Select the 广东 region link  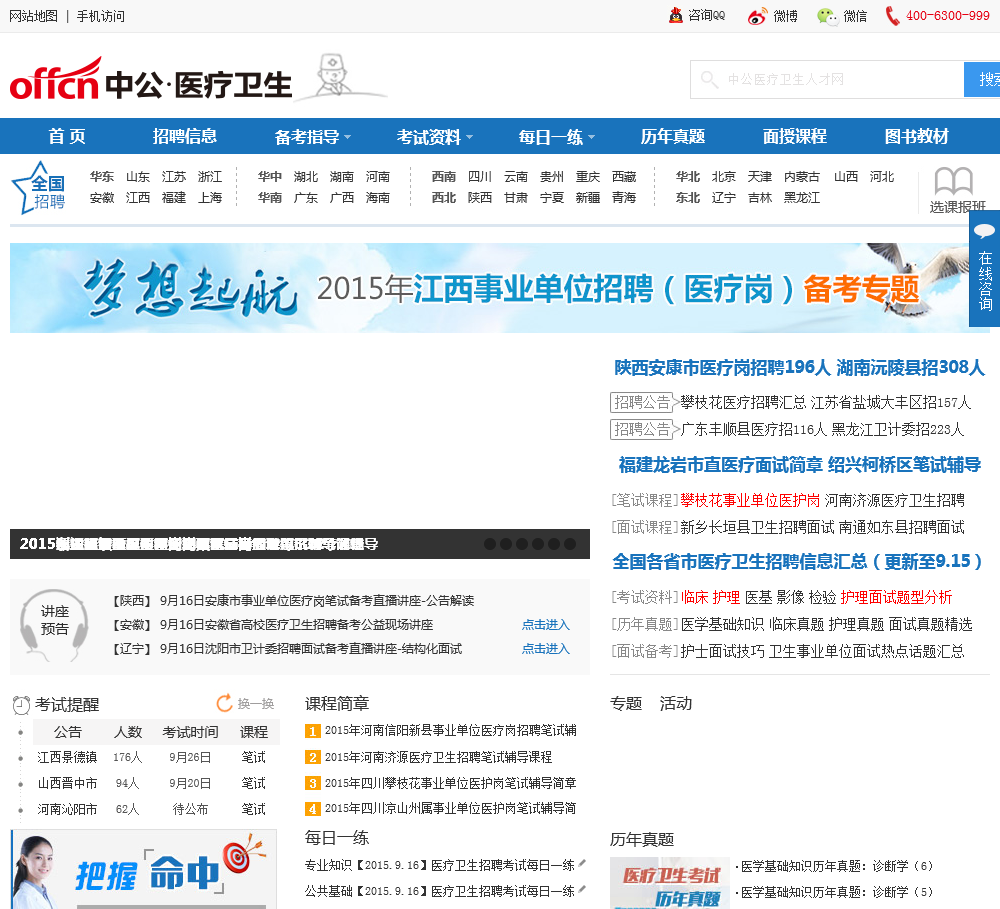tap(305, 198)
